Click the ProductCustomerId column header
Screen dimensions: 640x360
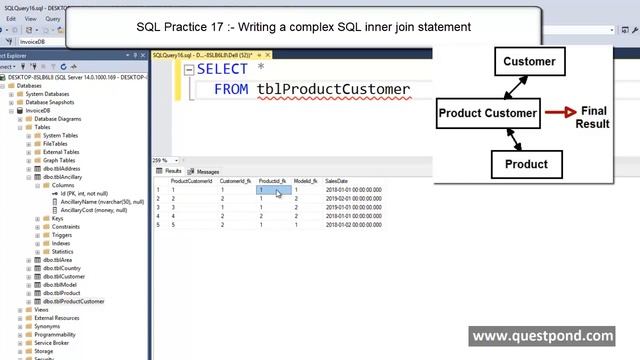tap(191, 181)
